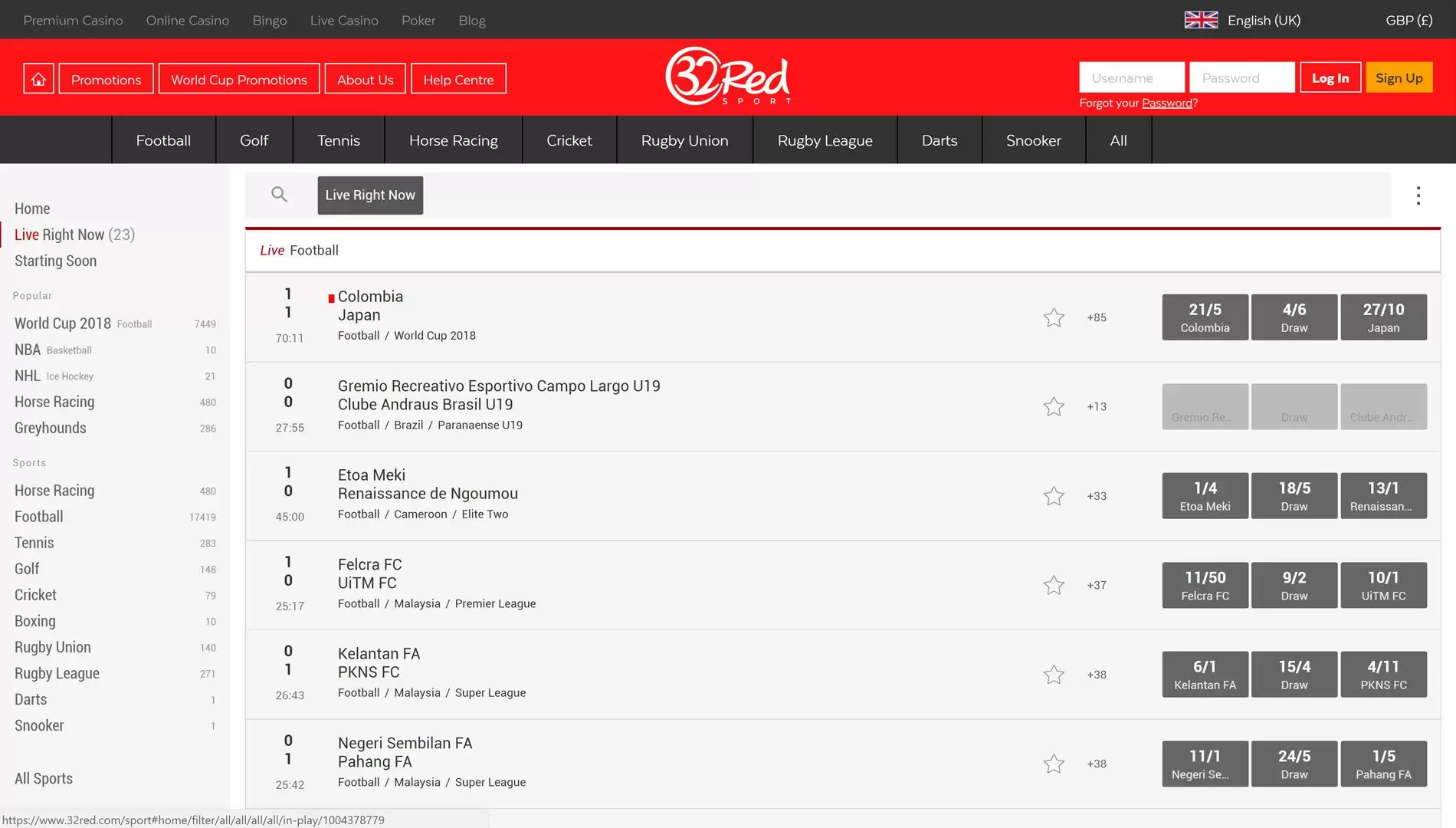Viewport: 1456px width, 828px height.
Task: Expand +38 markets for Kelantan FA match
Action: (1097, 675)
